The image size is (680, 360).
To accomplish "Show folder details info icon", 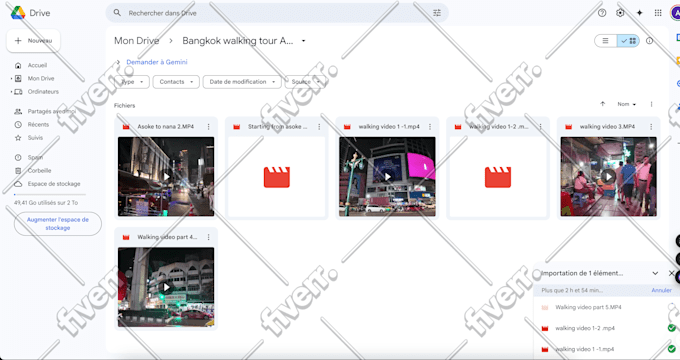I will (x=649, y=41).
